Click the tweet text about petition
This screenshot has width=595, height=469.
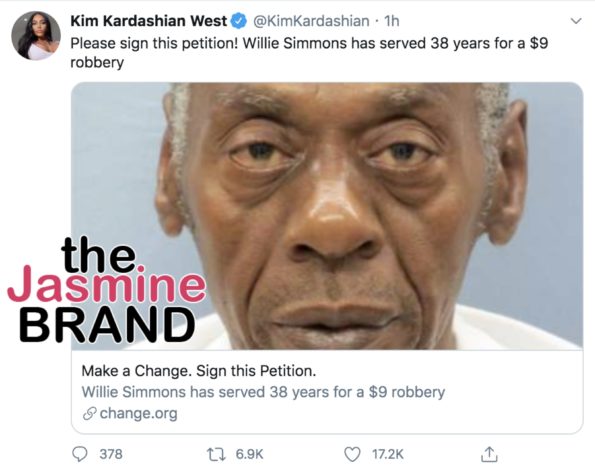click(309, 52)
